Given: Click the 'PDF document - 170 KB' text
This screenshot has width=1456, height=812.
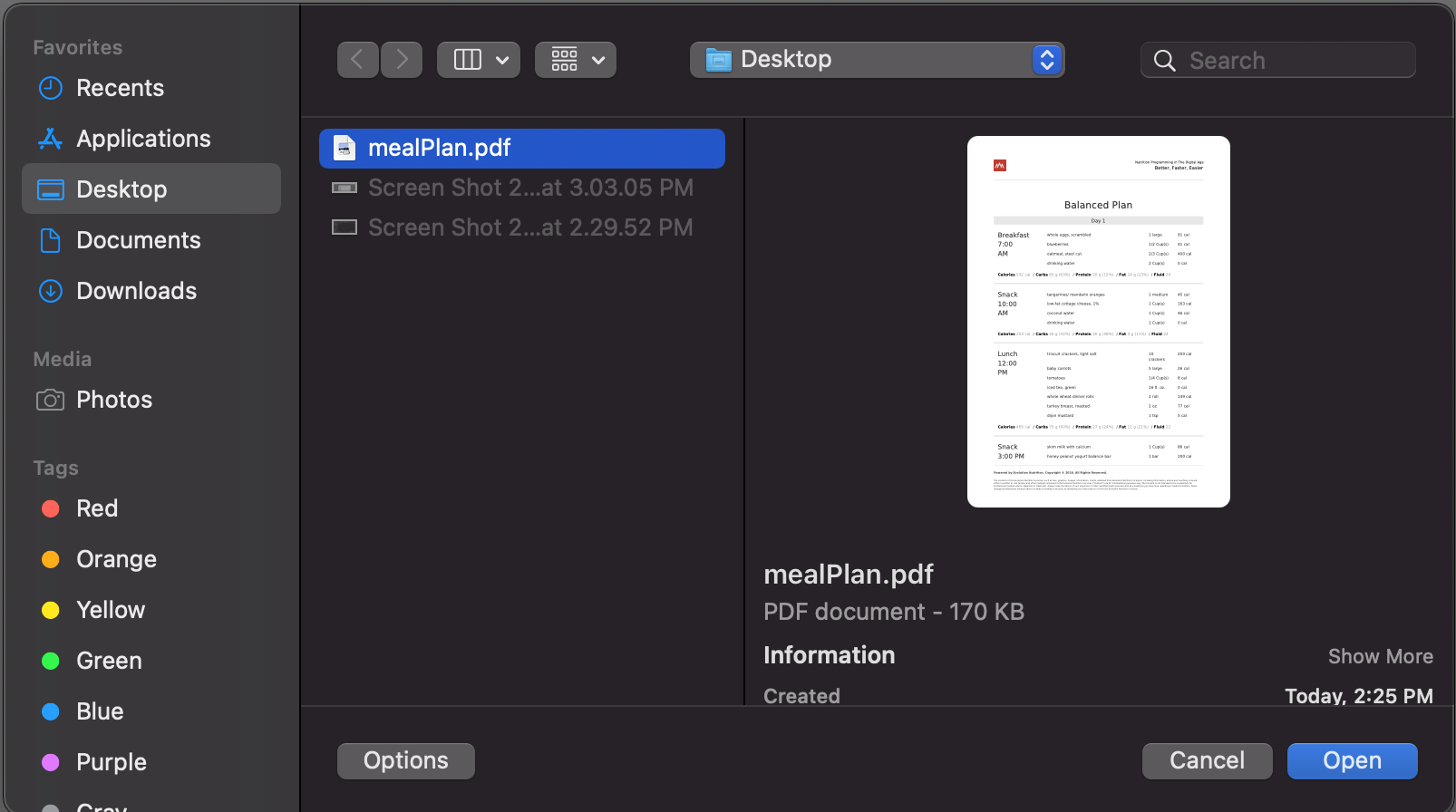Looking at the screenshot, I should pos(894,612).
